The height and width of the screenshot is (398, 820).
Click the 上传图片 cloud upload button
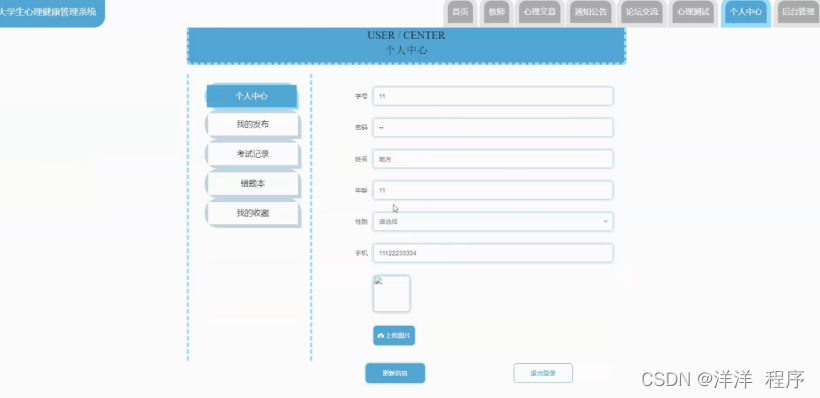pos(394,335)
